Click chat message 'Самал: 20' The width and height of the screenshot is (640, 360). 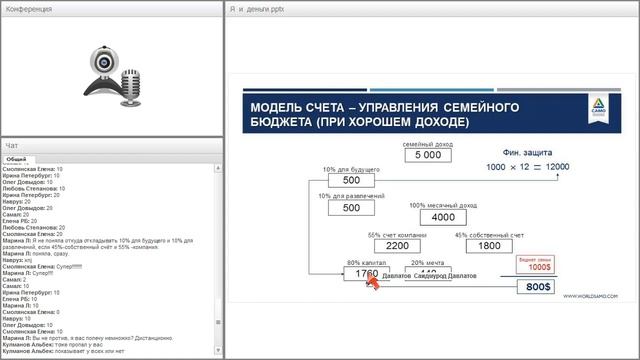16,214
